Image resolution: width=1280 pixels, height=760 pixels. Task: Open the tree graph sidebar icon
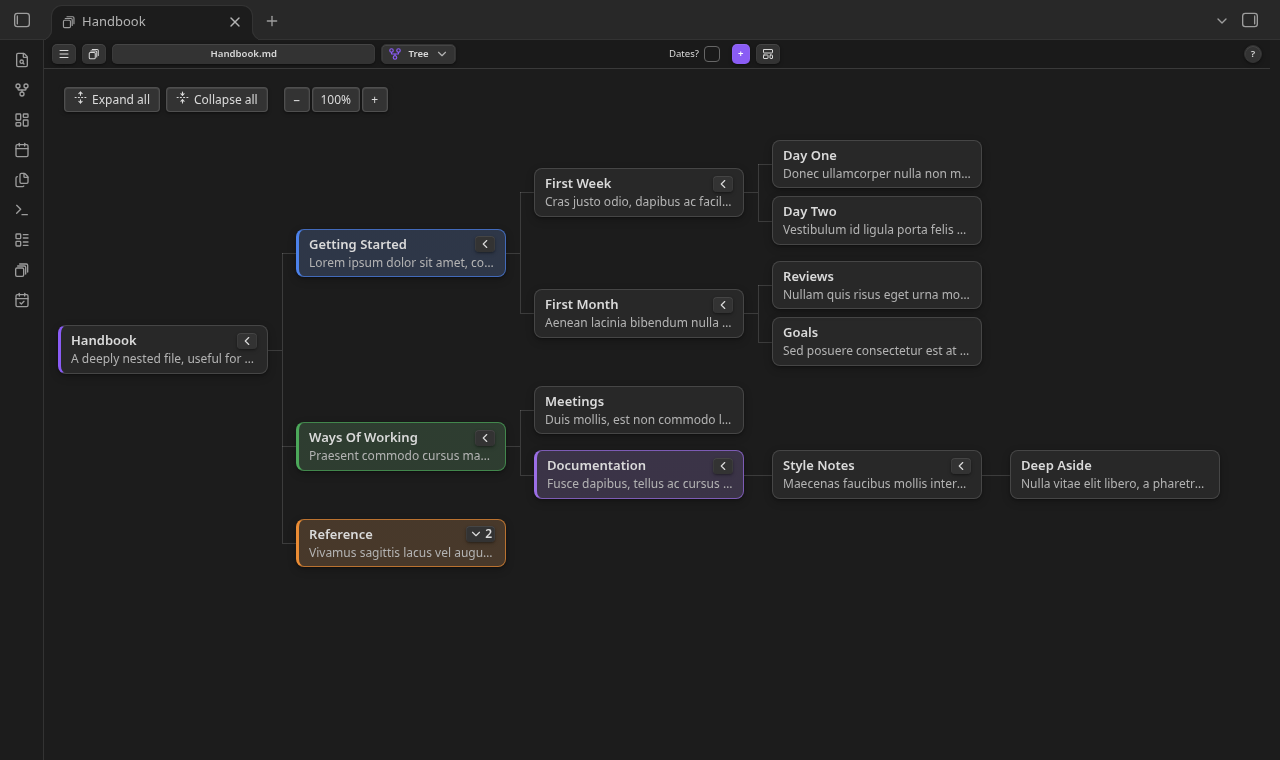click(x=22, y=90)
